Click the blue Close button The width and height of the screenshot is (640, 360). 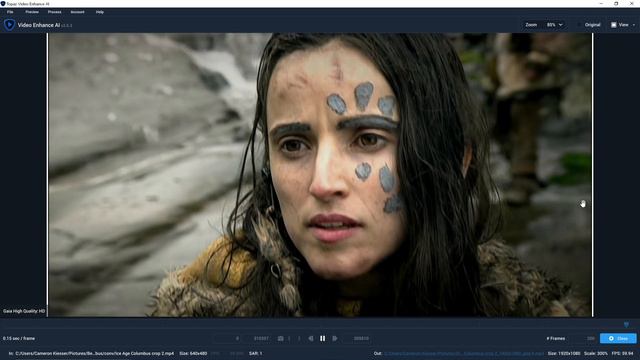tap(618, 338)
